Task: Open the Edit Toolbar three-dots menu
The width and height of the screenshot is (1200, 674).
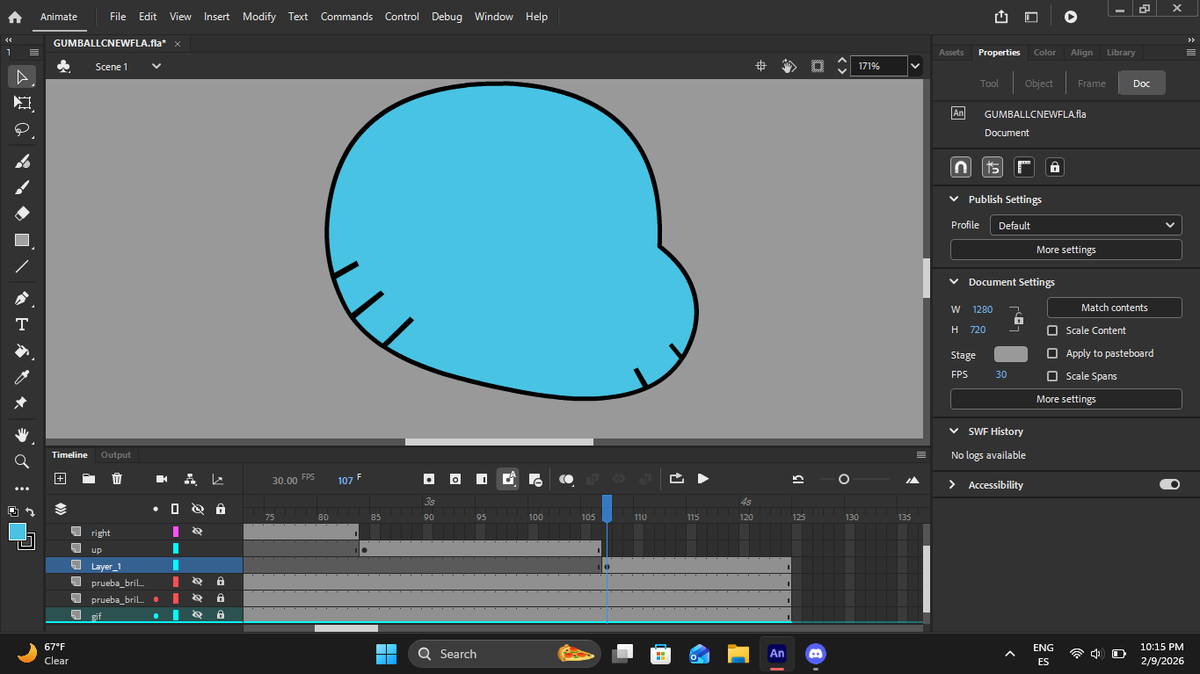Action: 22,488
